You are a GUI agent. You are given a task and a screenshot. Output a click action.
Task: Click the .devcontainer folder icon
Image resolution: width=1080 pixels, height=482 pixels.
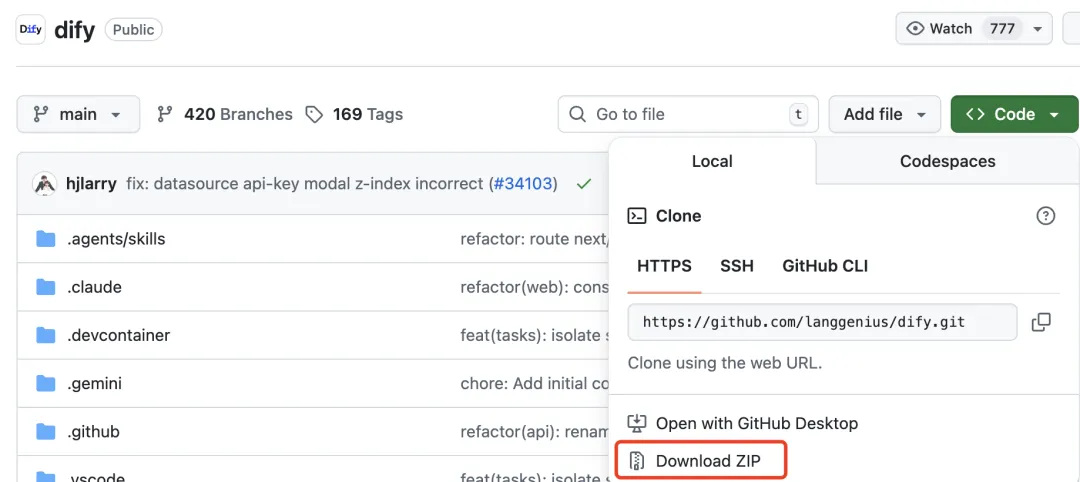tap(46, 335)
